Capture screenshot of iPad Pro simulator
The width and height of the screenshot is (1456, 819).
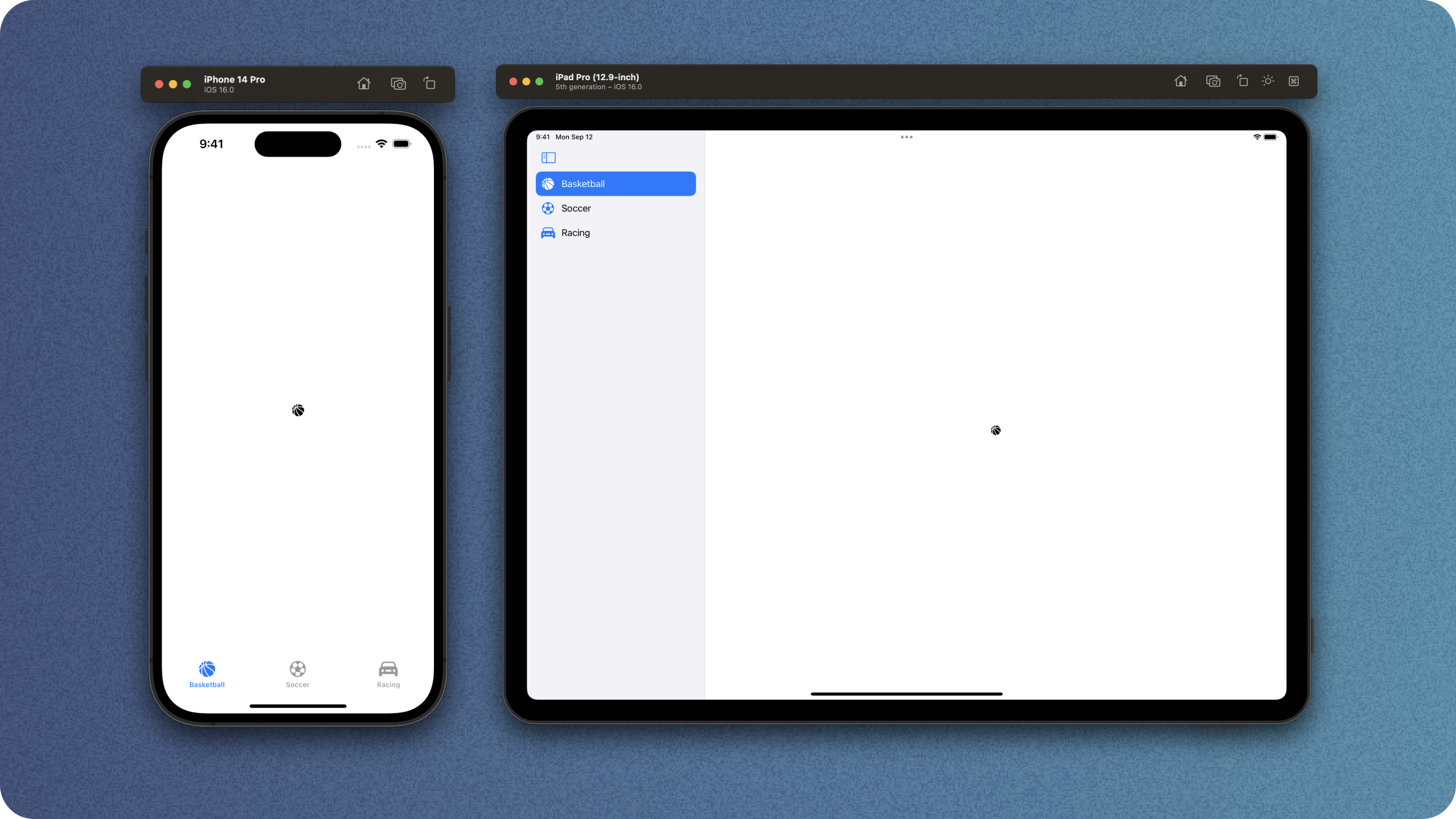pyautogui.click(x=1213, y=81)
